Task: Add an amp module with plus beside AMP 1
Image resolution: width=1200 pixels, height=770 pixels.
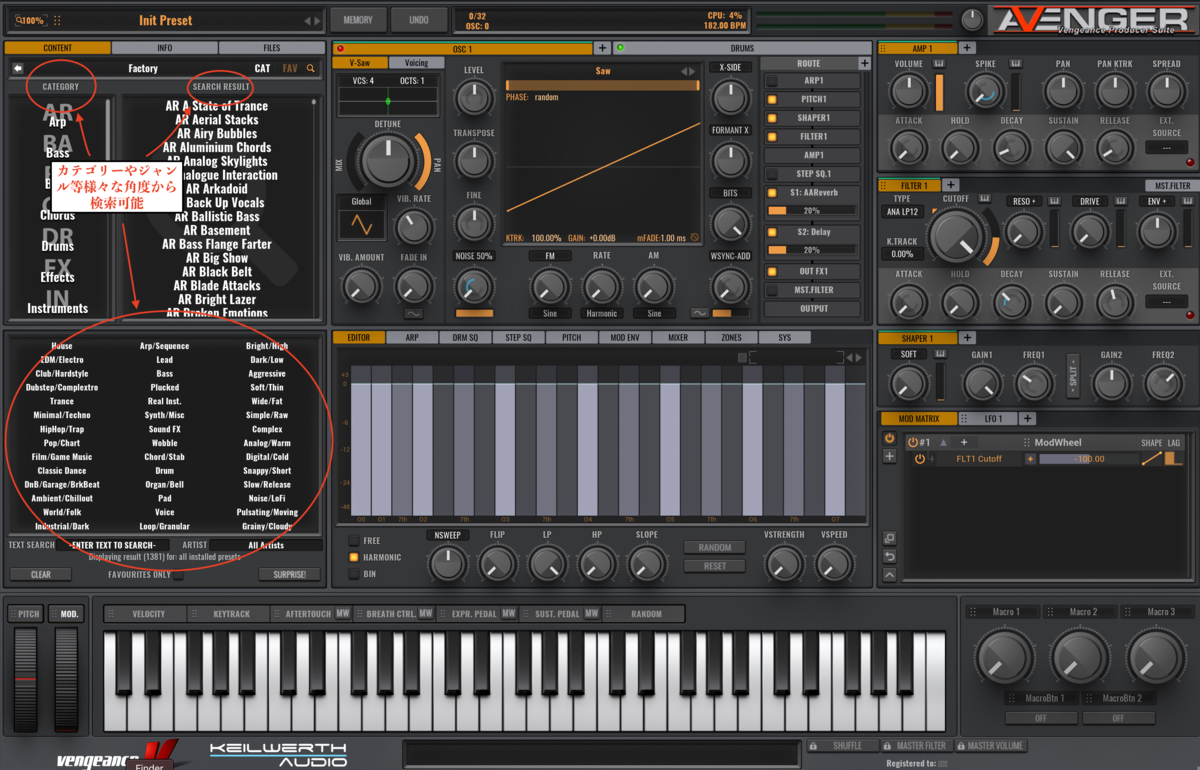Action: point(967,48)
